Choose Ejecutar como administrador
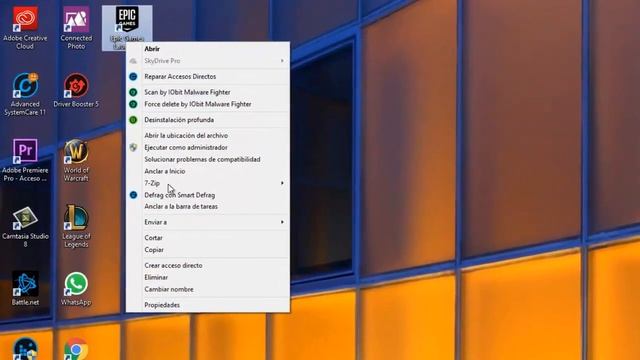The width and height of the screenshot is (640, 360). pyautogui.click(x=208, y=147)
